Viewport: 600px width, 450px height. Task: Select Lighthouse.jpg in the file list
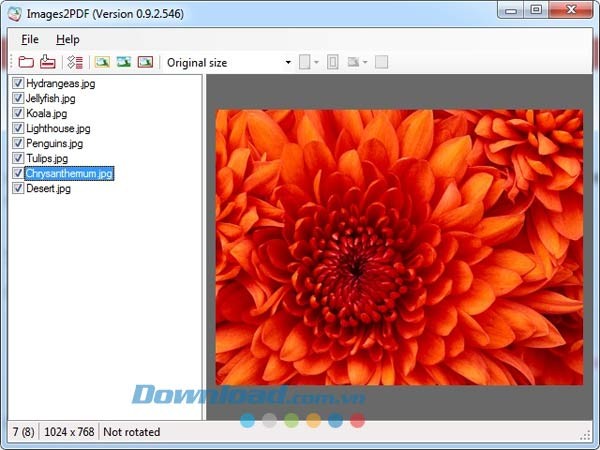(58, 128)
